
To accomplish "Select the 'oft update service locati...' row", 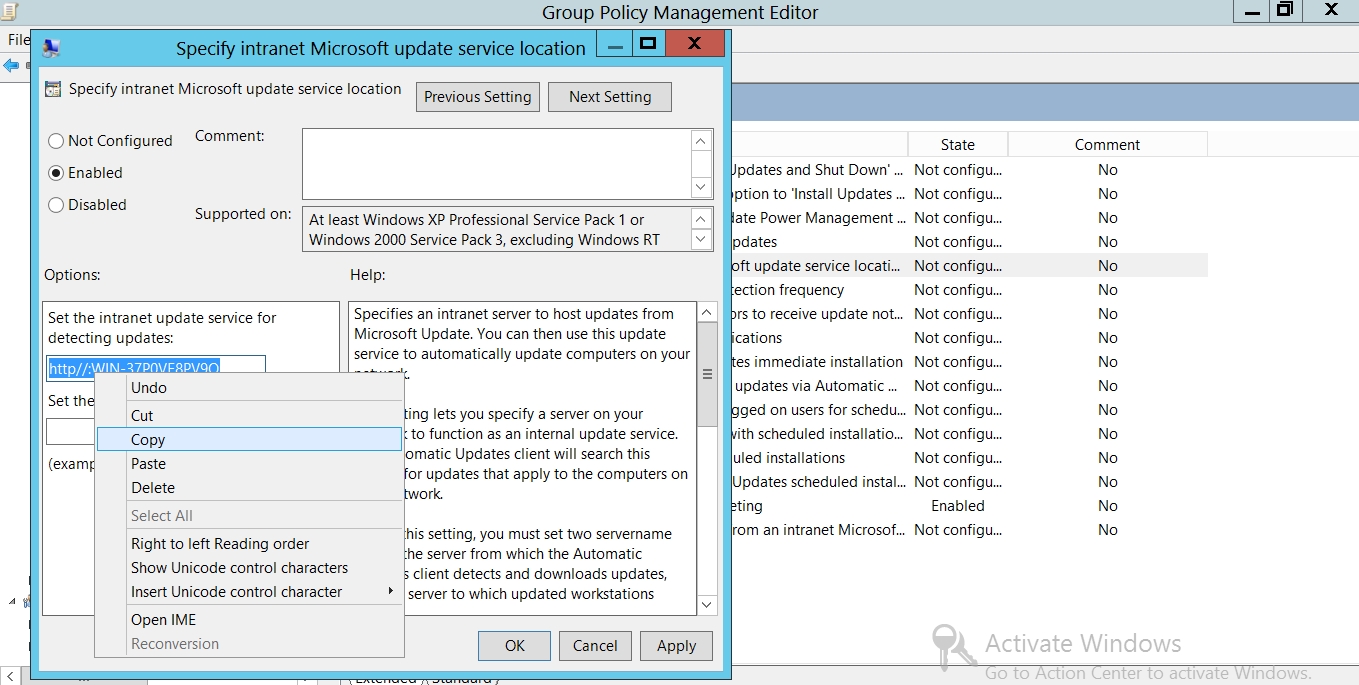I will [968, 266].
